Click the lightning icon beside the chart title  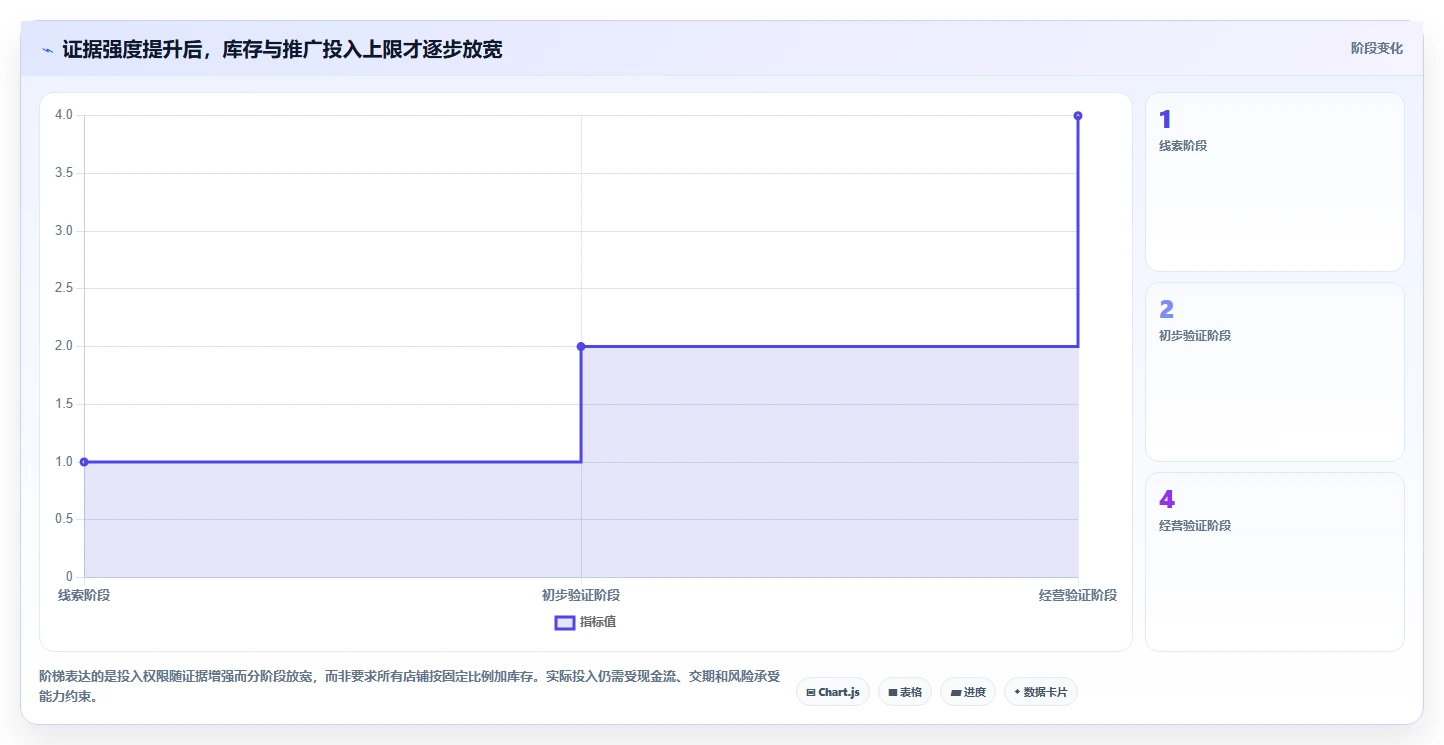[x=47, y=49]
